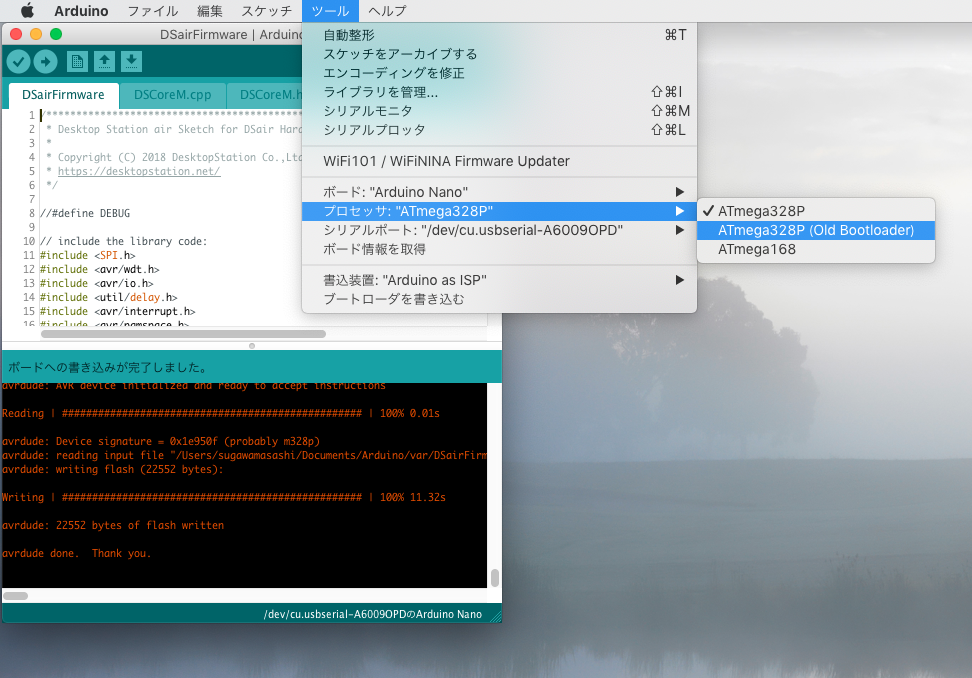Switch to the DSCoreM.cpp tab
Screen dimensions: 972x678
point(172,95)
